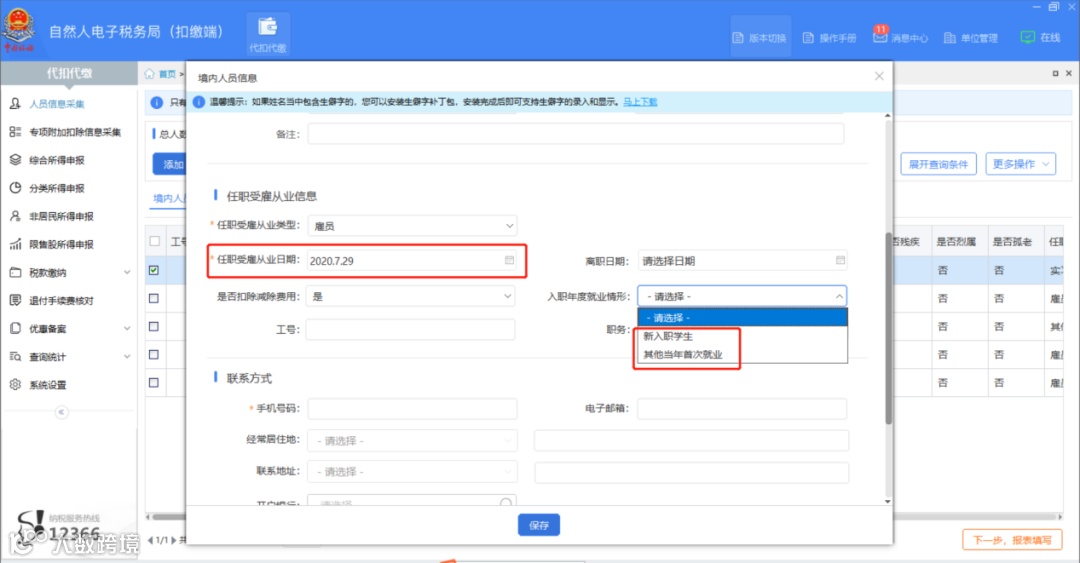Image resolution: width=1080 pixels, height=563 pixels.
Task: Open the 任职受雇从业类型 dropdown showing 雇员
Action: click(412, 226)
